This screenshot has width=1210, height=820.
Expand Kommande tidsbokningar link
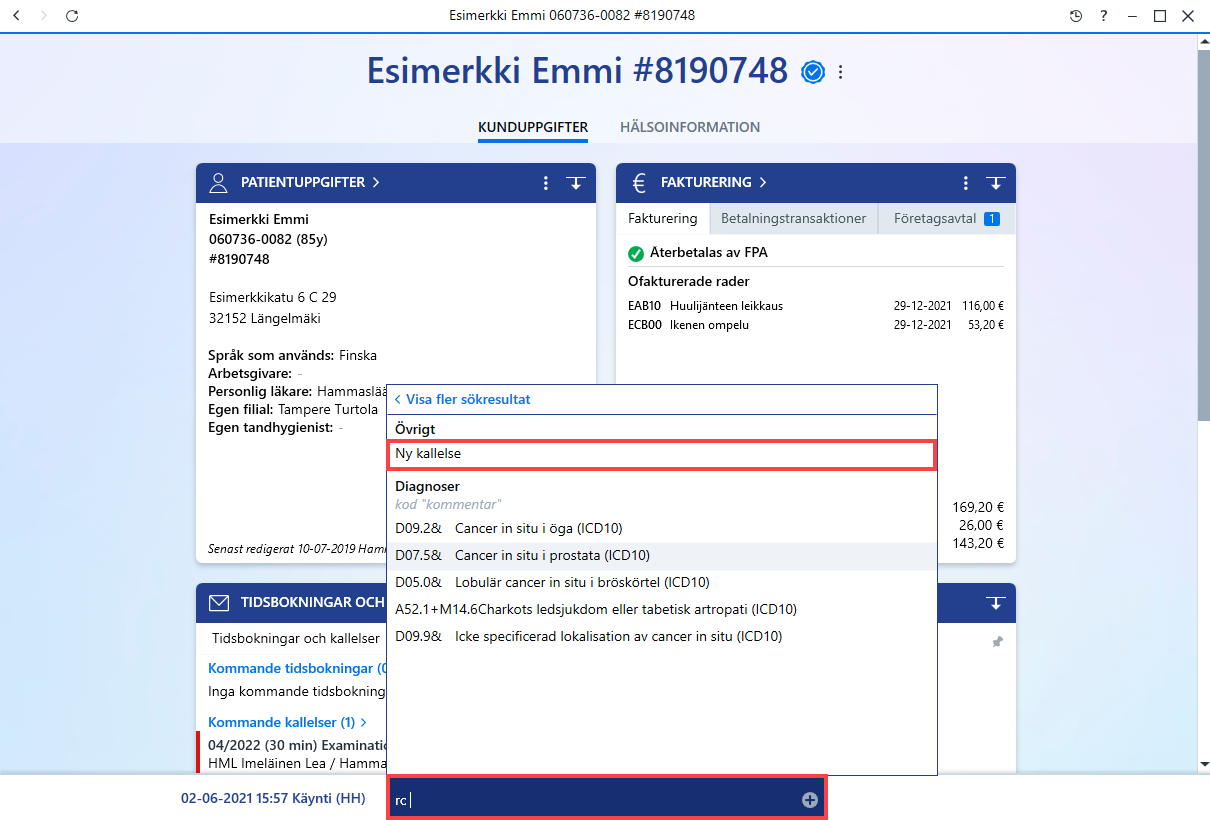(x=296, y=668)
